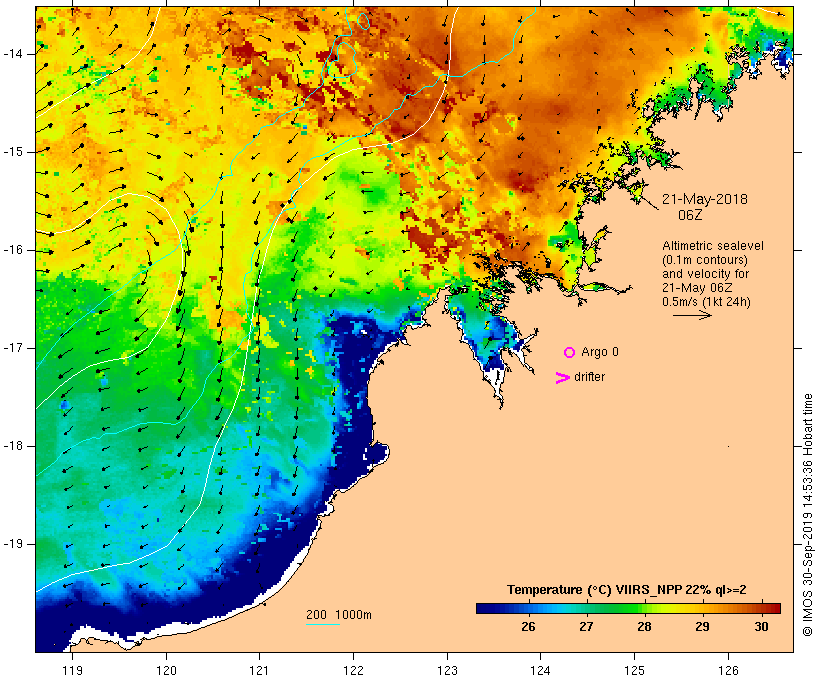Click latitude axis label -18
Viewport: 820px width, 680px height.
tap(12, 446)
